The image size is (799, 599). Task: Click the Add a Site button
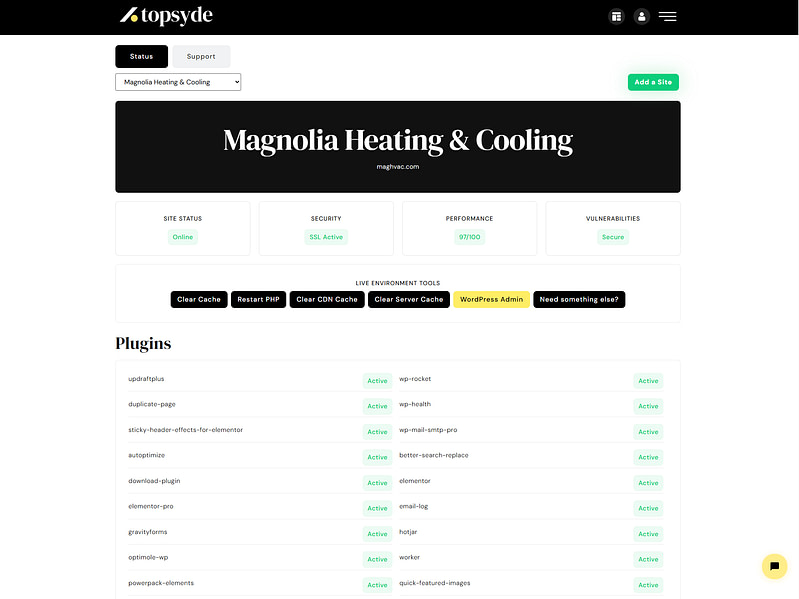653,82
